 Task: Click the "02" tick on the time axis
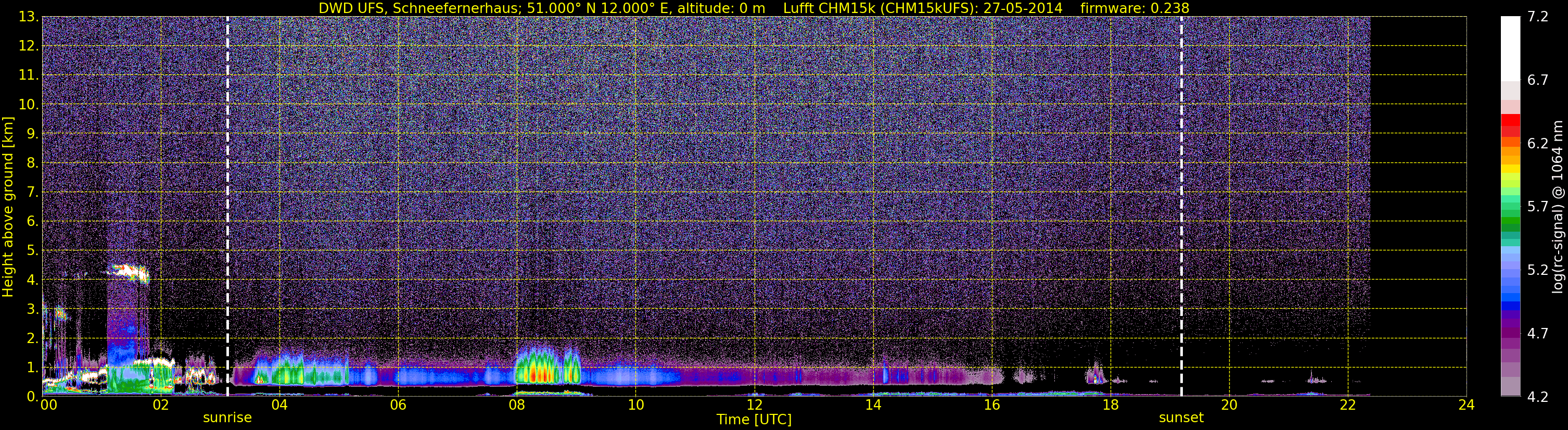tap(161, 405)
